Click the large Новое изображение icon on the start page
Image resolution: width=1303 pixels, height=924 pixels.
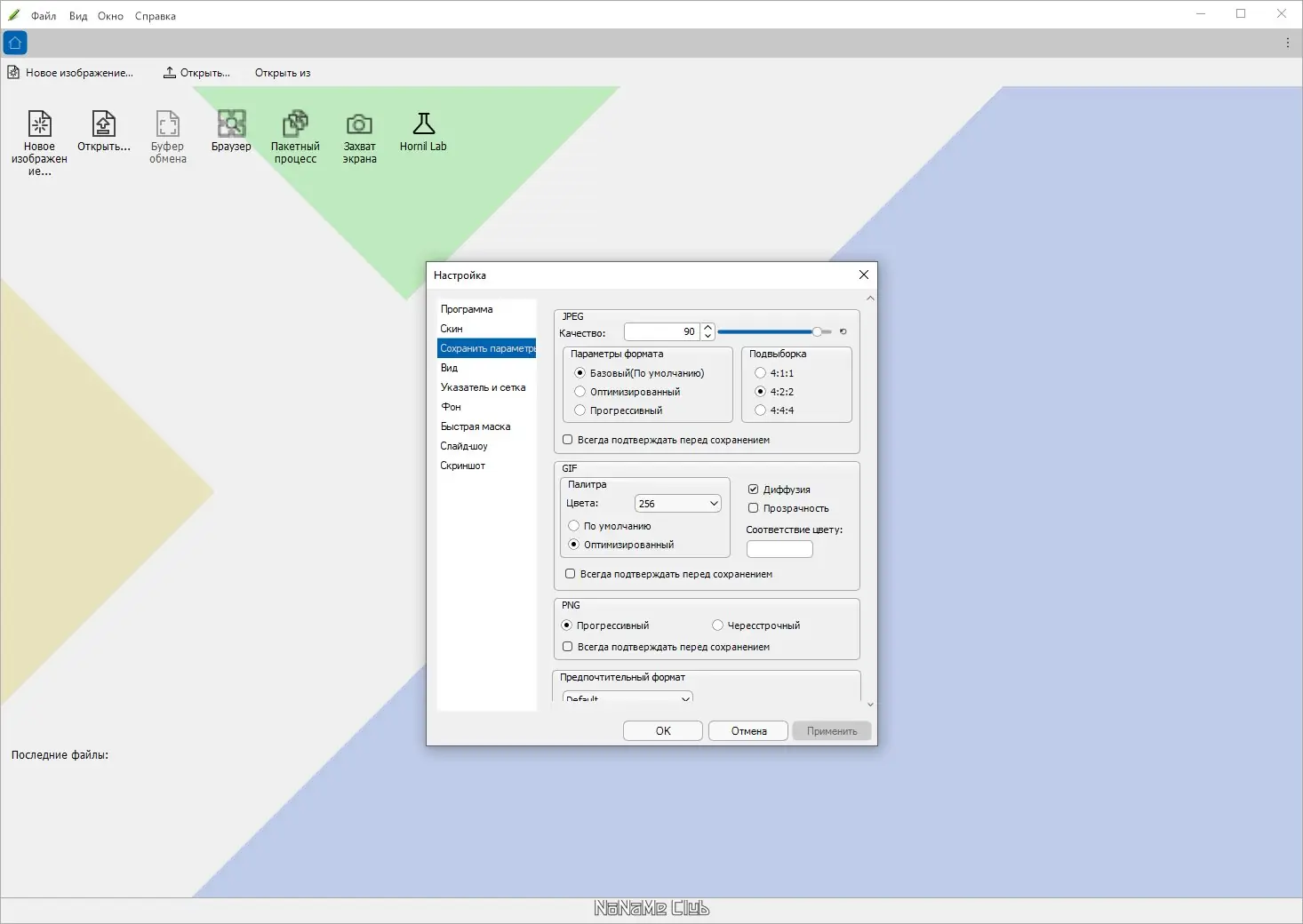point(39,143)
